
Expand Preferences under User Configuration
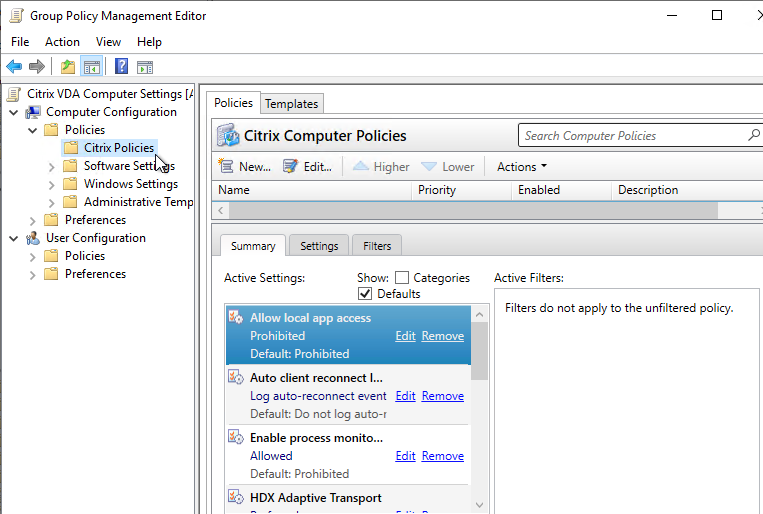click(x=33, y=275)
